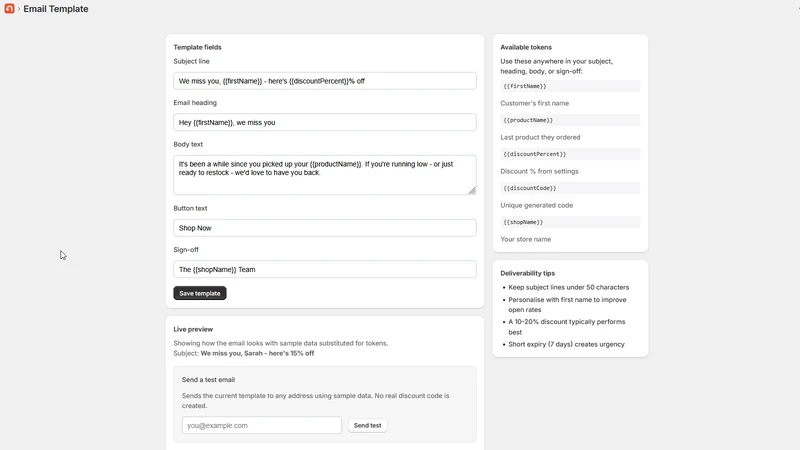
Task: Focus the Subject line input field
Action: pos(324,81)
